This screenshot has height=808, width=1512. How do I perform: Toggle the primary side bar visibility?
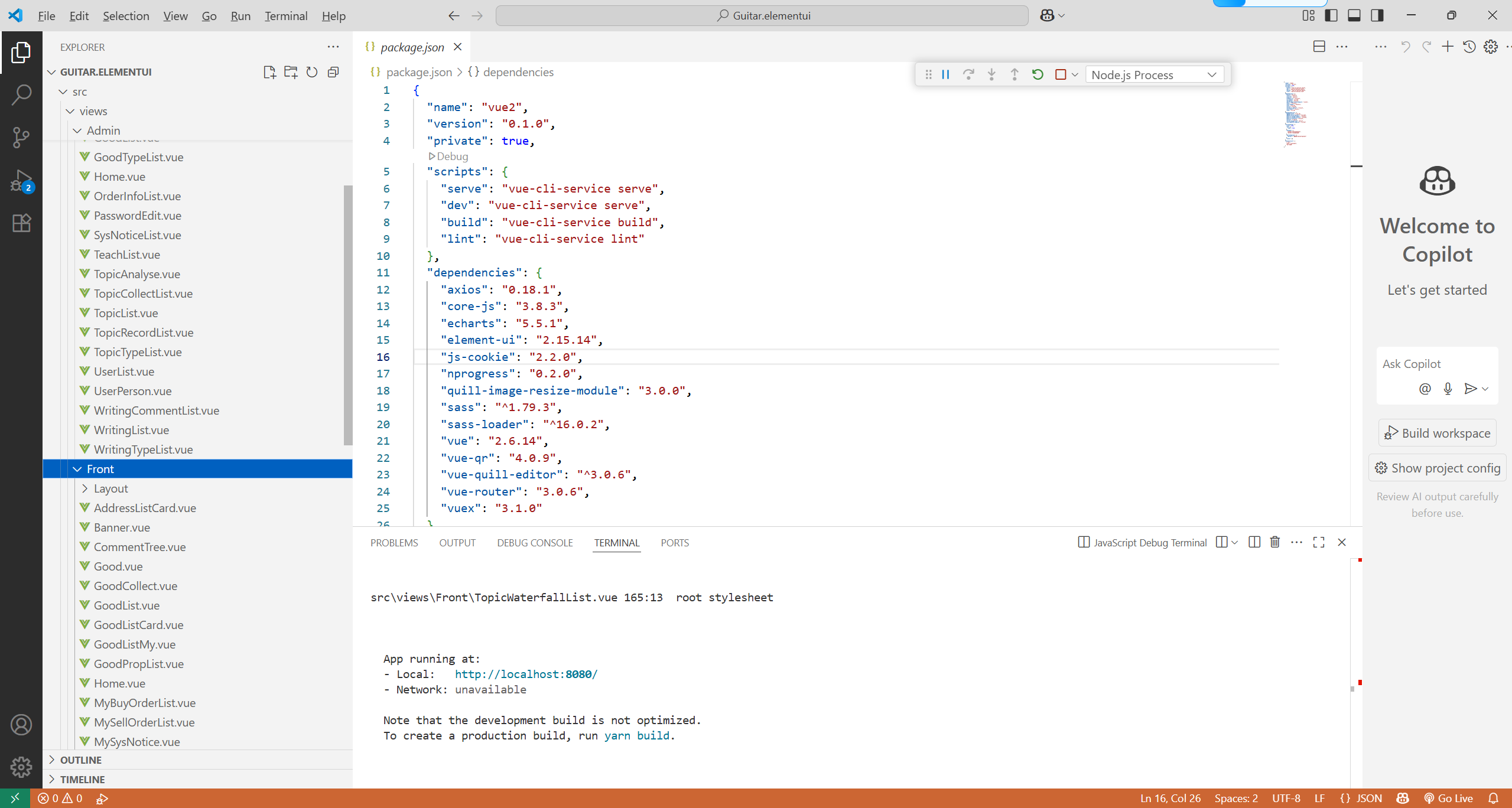(x=1331, y=15)
